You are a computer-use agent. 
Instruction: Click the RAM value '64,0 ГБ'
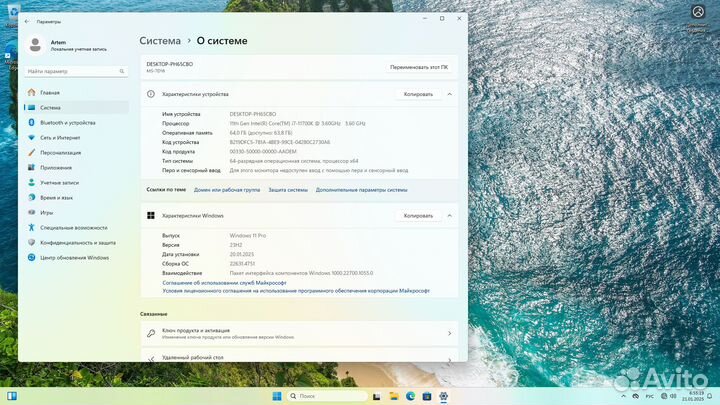pos(261,133)
